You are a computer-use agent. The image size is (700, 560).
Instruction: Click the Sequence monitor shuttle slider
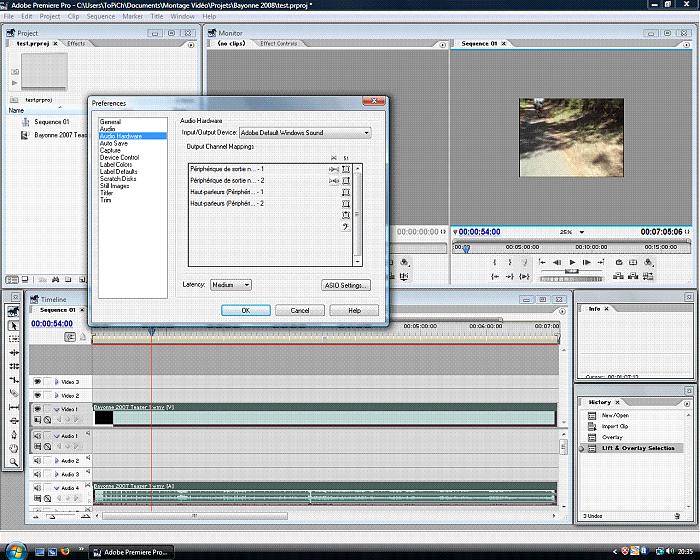(x=572, y=271)
